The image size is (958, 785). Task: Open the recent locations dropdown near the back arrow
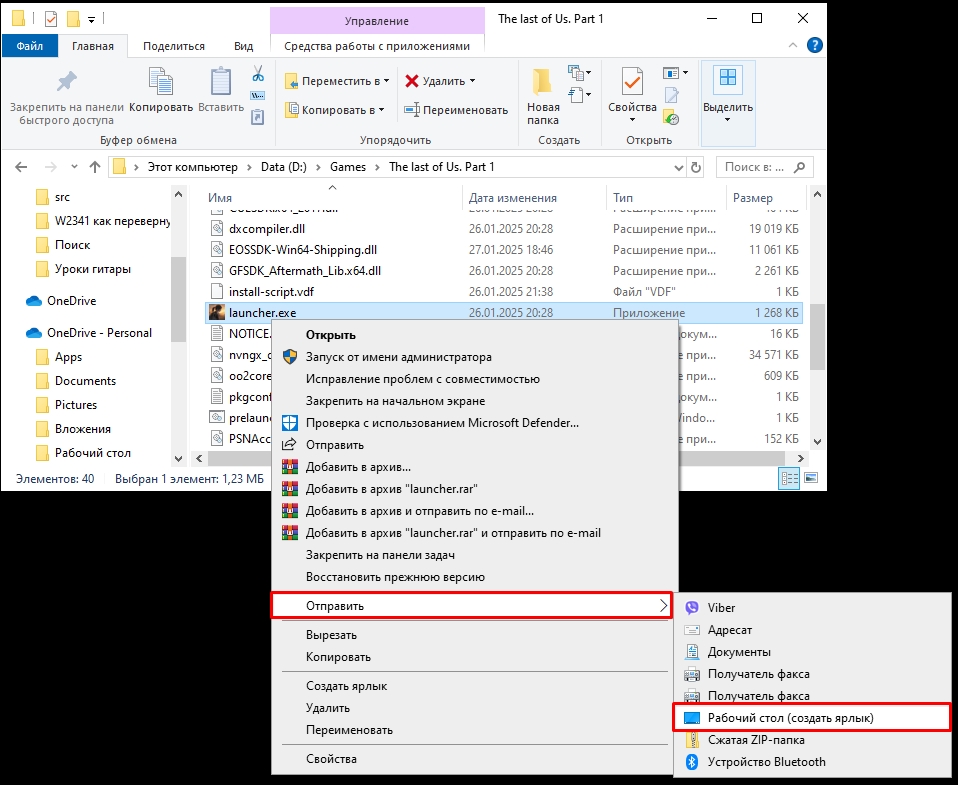pyautogui.click(x=74, y=167)
